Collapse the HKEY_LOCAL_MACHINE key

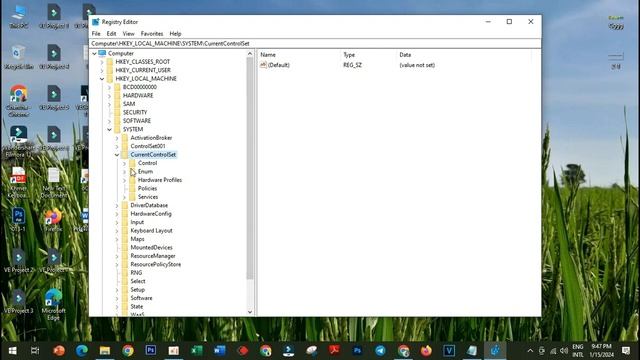click(102, 79)
